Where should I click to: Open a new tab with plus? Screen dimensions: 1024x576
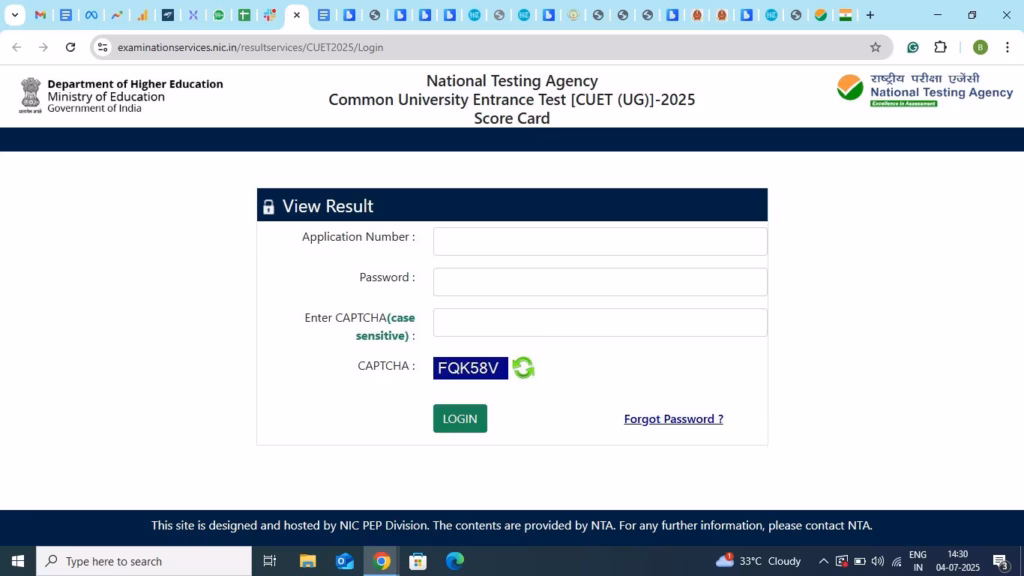(x=870, y=15)
